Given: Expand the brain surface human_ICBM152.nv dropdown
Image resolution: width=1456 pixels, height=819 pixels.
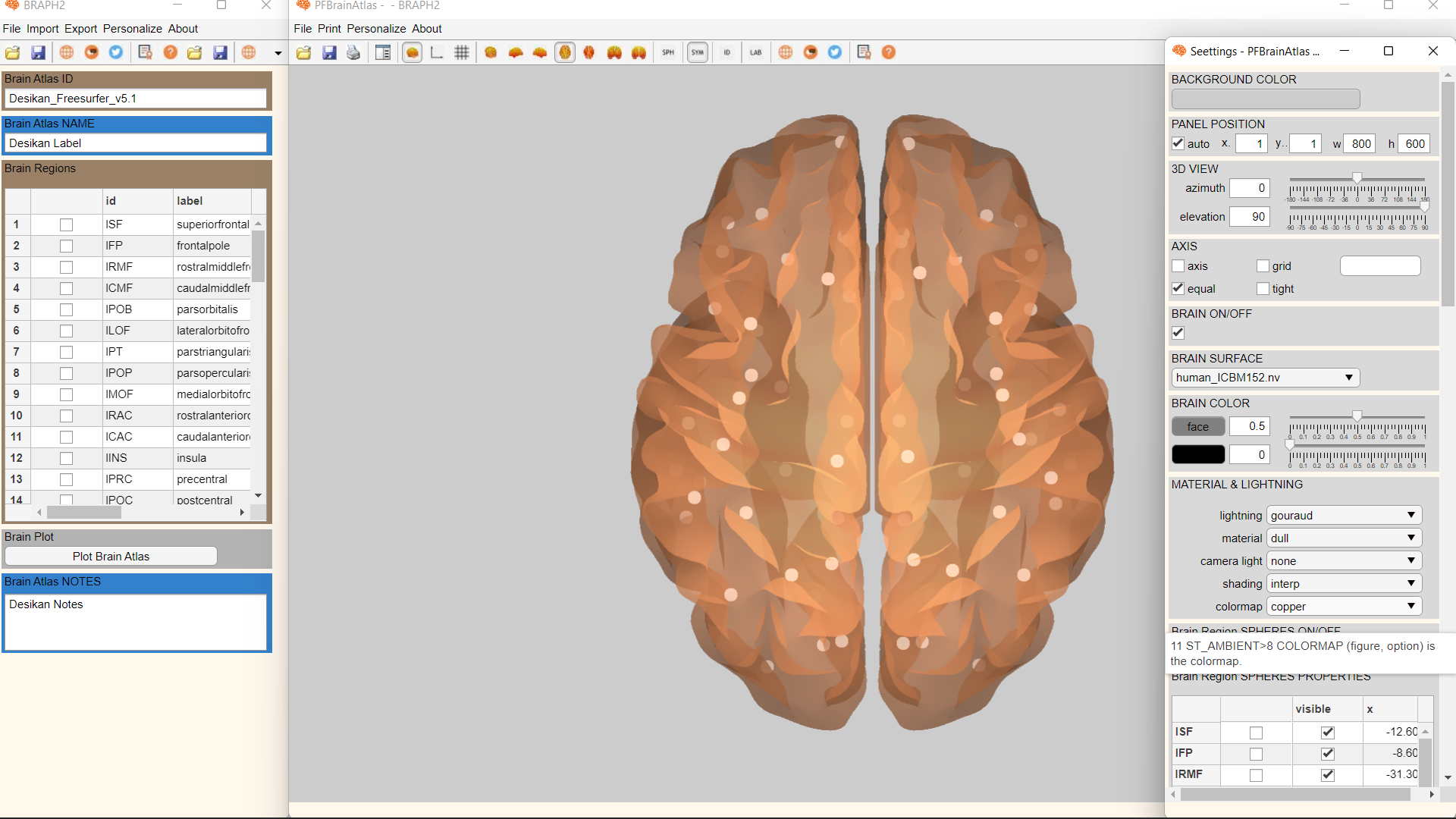Looking at the screenshot, I should click(1264, 378).
